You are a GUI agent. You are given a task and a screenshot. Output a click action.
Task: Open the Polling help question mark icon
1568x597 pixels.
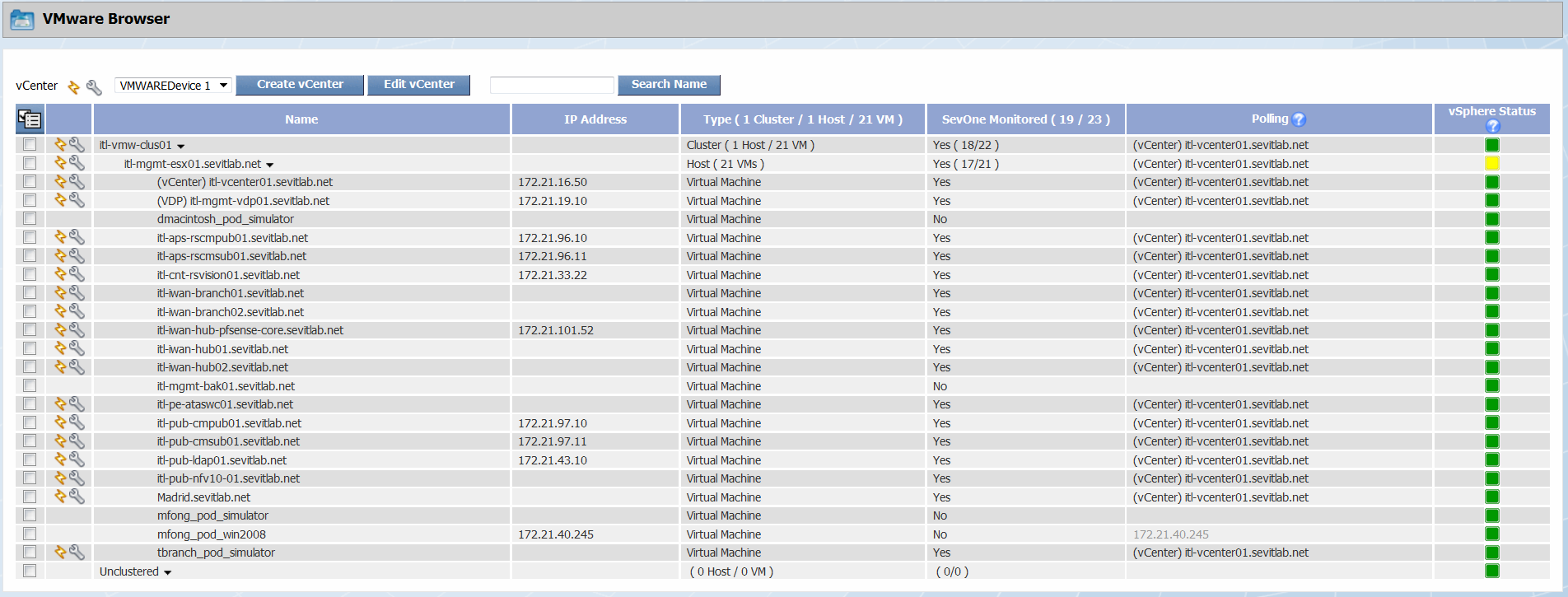1299,119
